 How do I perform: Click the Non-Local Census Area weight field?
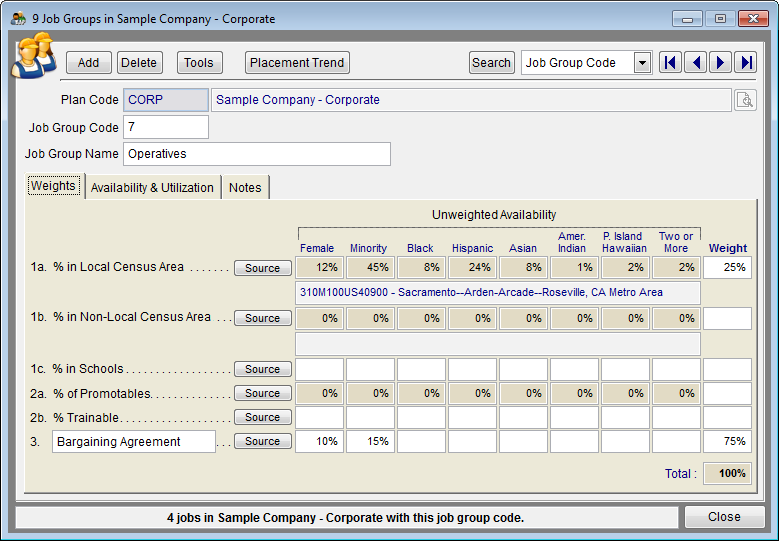click(727, 318)
